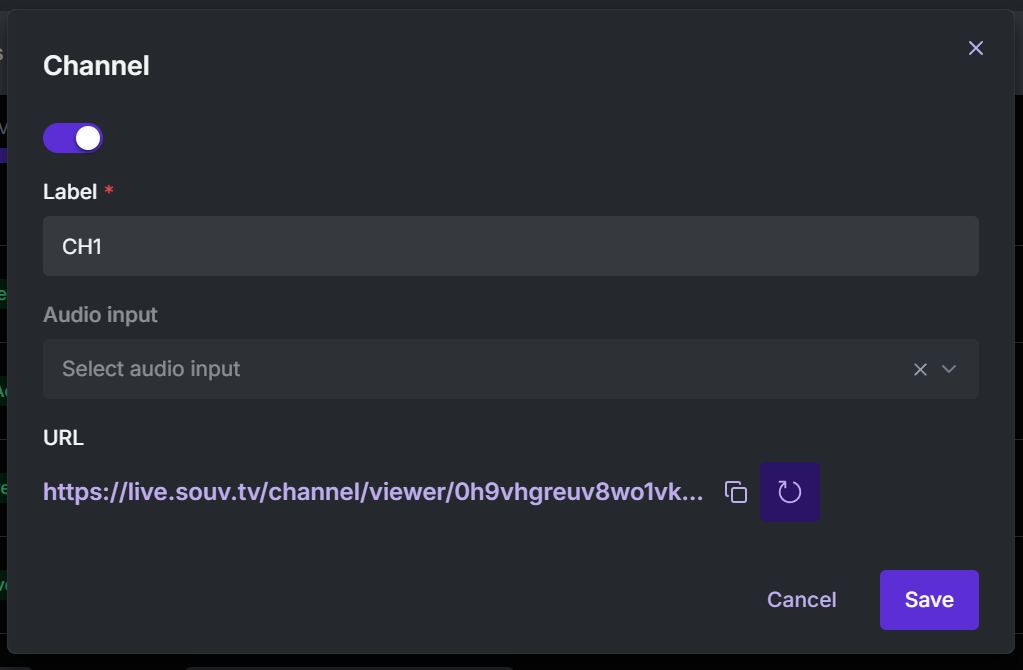The width and height of the screenshot is (1023, 670).
Task: Regenerate the channel viewer URL
Action: (x=789, y=492)
